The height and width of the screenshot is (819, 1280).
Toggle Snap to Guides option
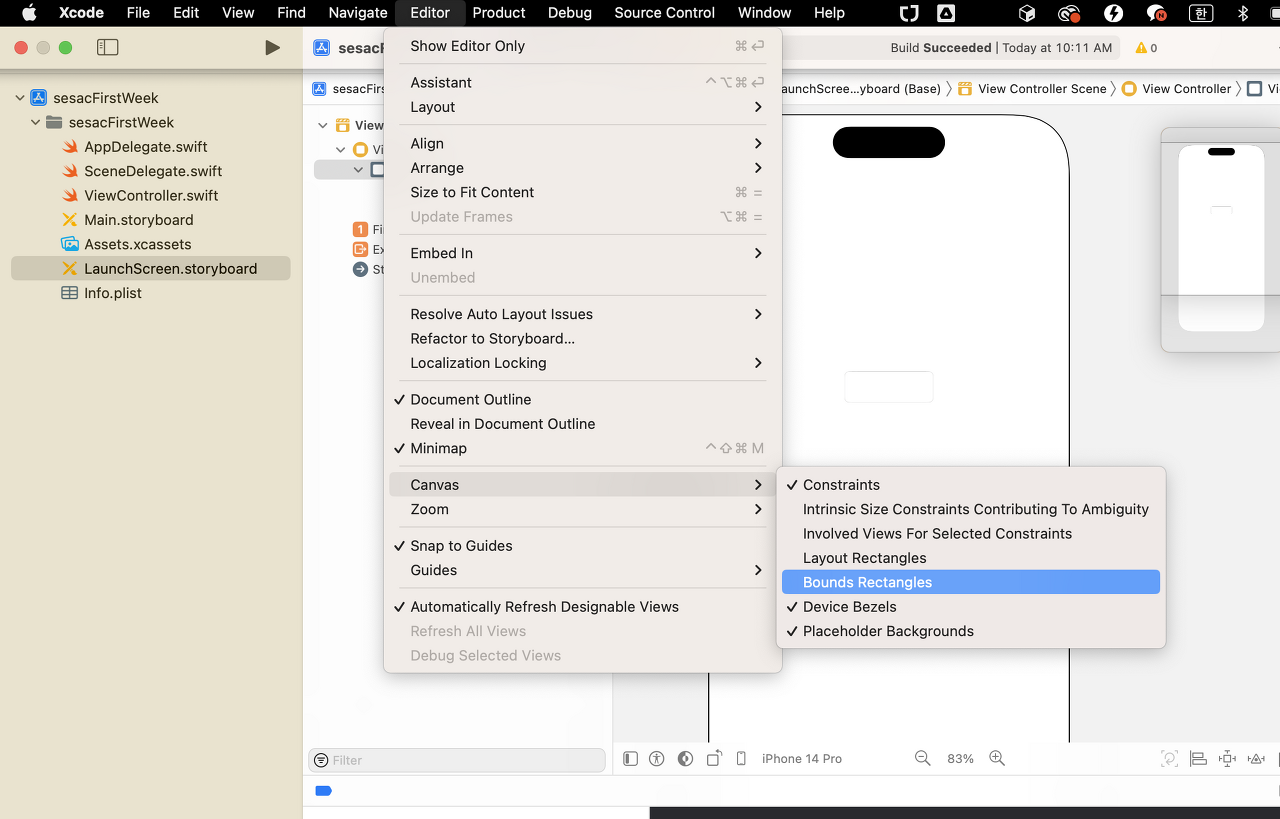click(x=583, y=545)
